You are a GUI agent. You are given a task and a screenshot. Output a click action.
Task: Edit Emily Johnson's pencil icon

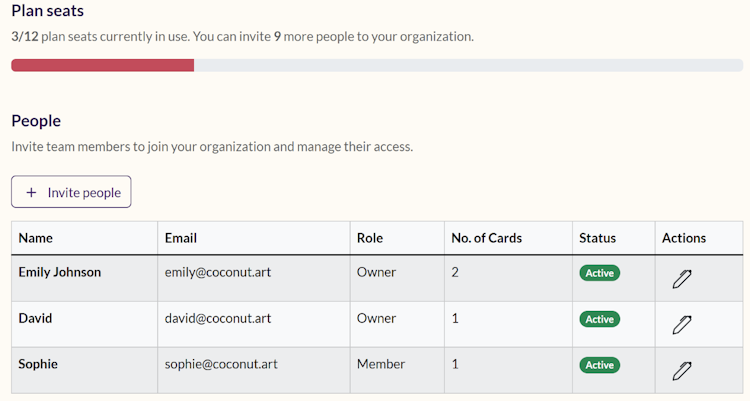(682, 278)
